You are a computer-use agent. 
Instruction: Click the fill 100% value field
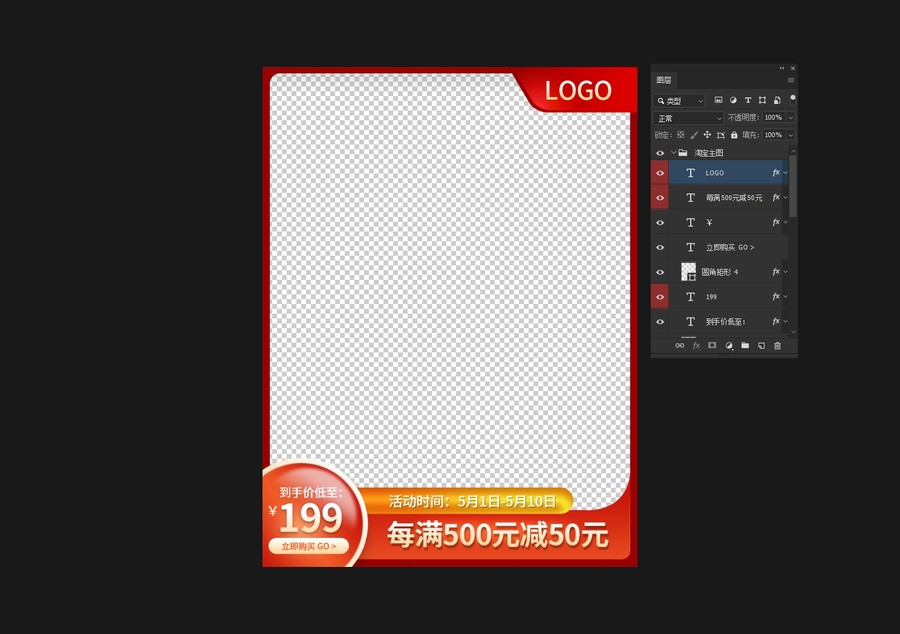tap(774, 135)
